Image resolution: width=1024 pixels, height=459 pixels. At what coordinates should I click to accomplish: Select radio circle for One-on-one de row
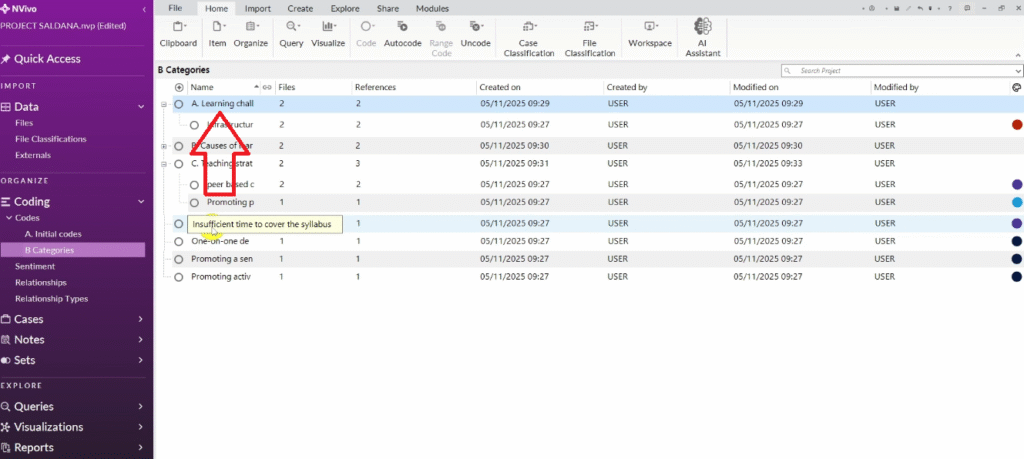(179, 241)
